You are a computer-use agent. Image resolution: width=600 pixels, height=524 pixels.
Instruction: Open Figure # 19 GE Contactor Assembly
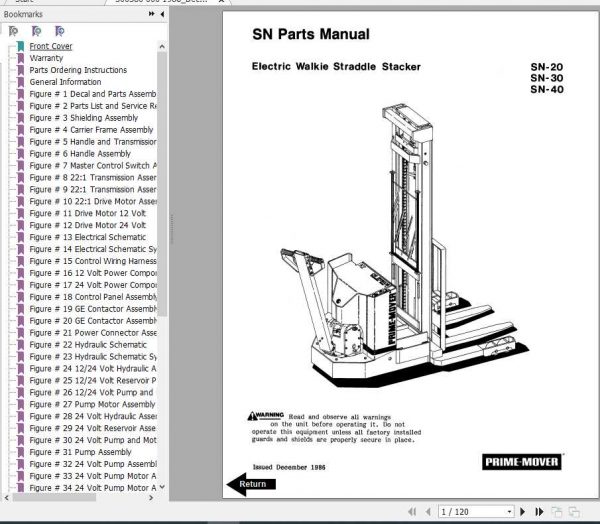[93, 309]
